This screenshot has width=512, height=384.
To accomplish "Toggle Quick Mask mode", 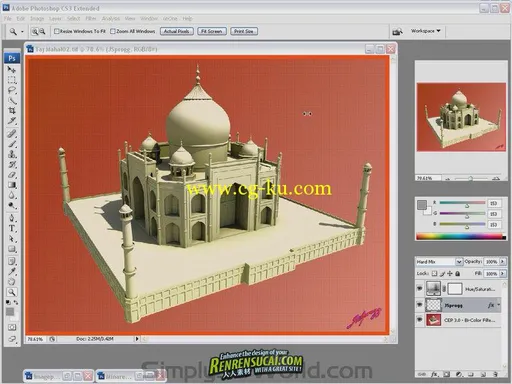I will [x=12, y=327].
